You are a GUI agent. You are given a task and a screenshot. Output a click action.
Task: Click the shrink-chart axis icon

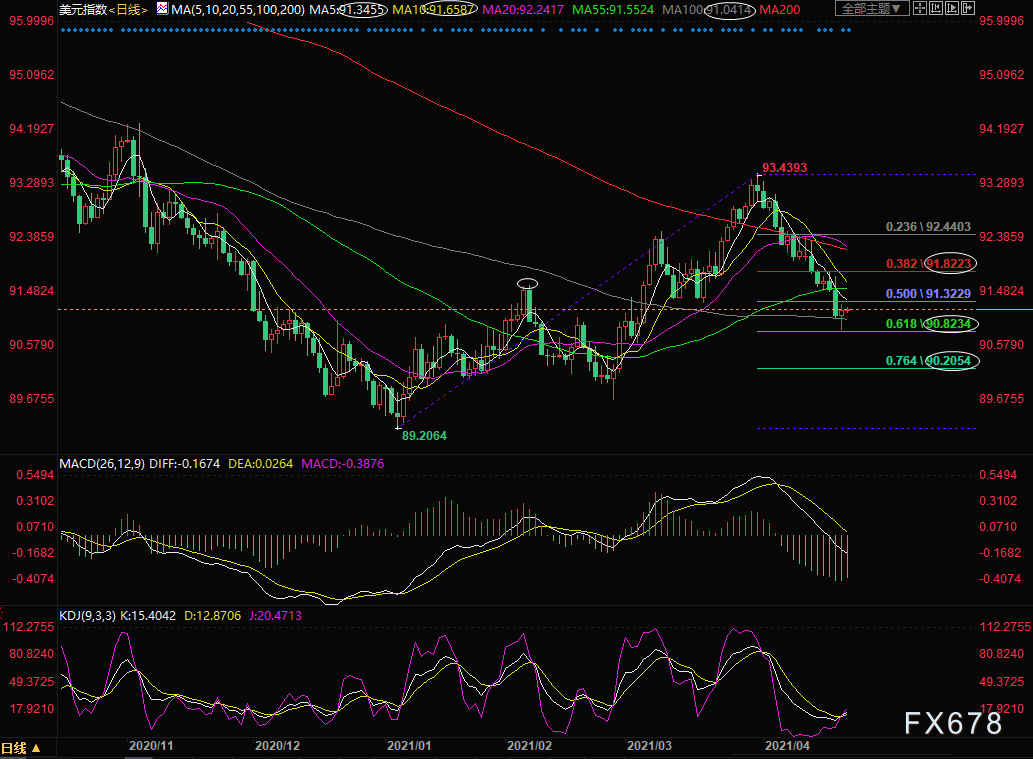[x=935, y=8]
